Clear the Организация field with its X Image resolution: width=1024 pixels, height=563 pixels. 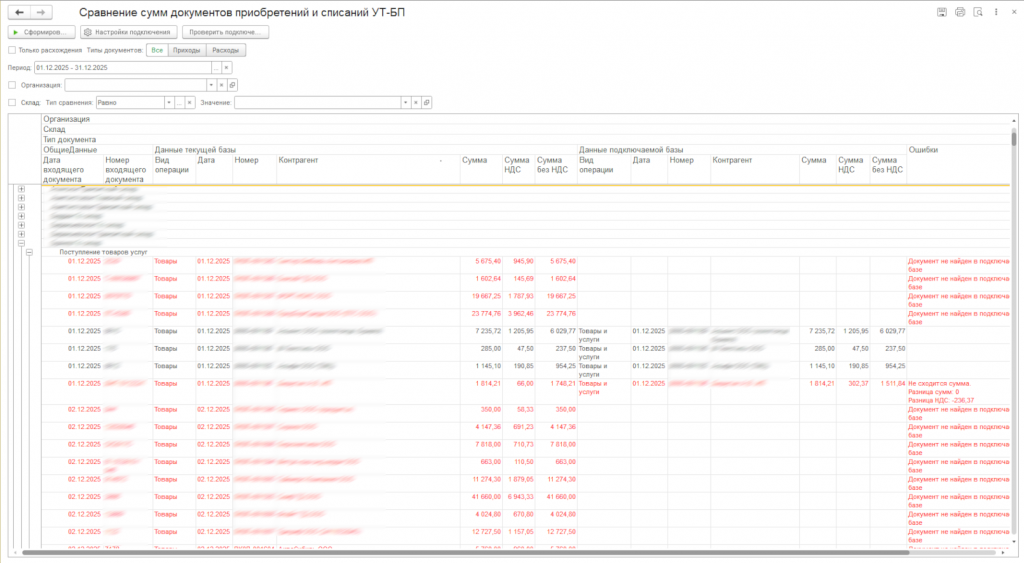pos(221,85)
